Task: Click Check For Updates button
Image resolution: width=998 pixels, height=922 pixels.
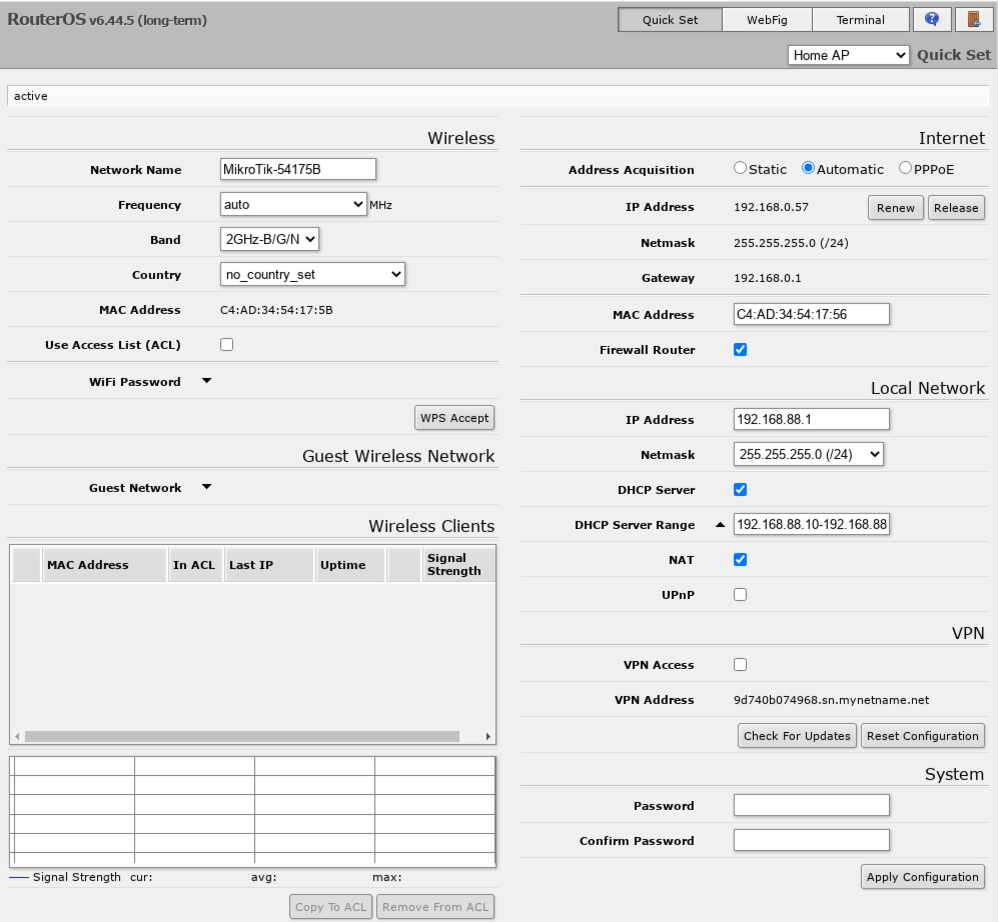Action: pyautogui.click(x=797, y=736)
